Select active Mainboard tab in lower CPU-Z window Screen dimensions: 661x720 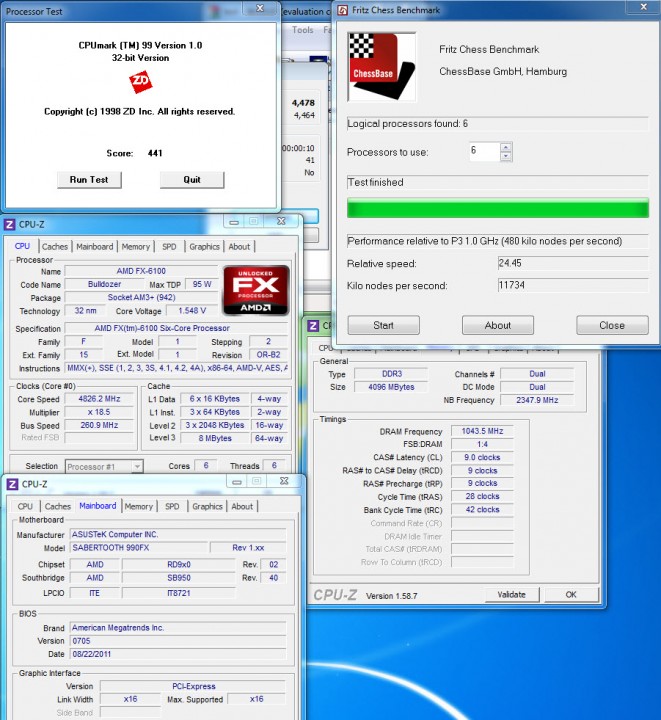click(98, 506)
